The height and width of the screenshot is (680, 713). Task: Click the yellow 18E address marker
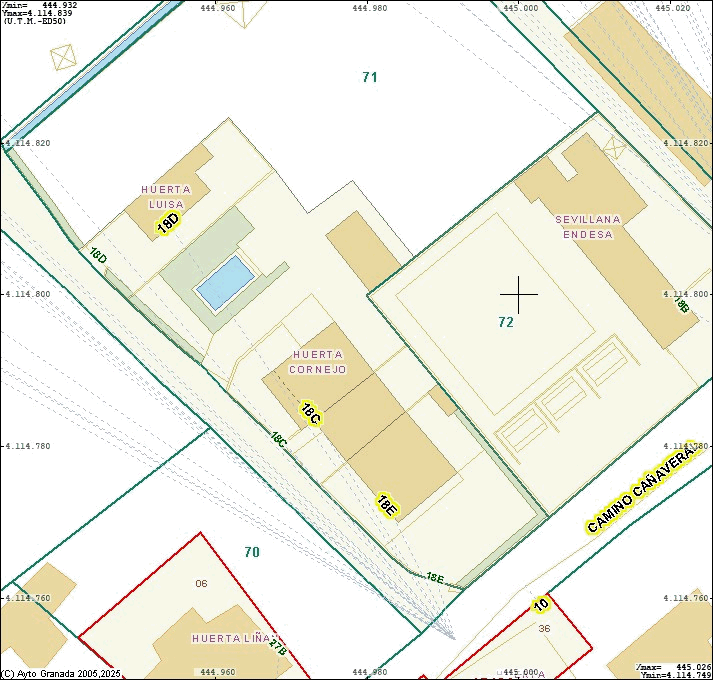pos(388,505)
